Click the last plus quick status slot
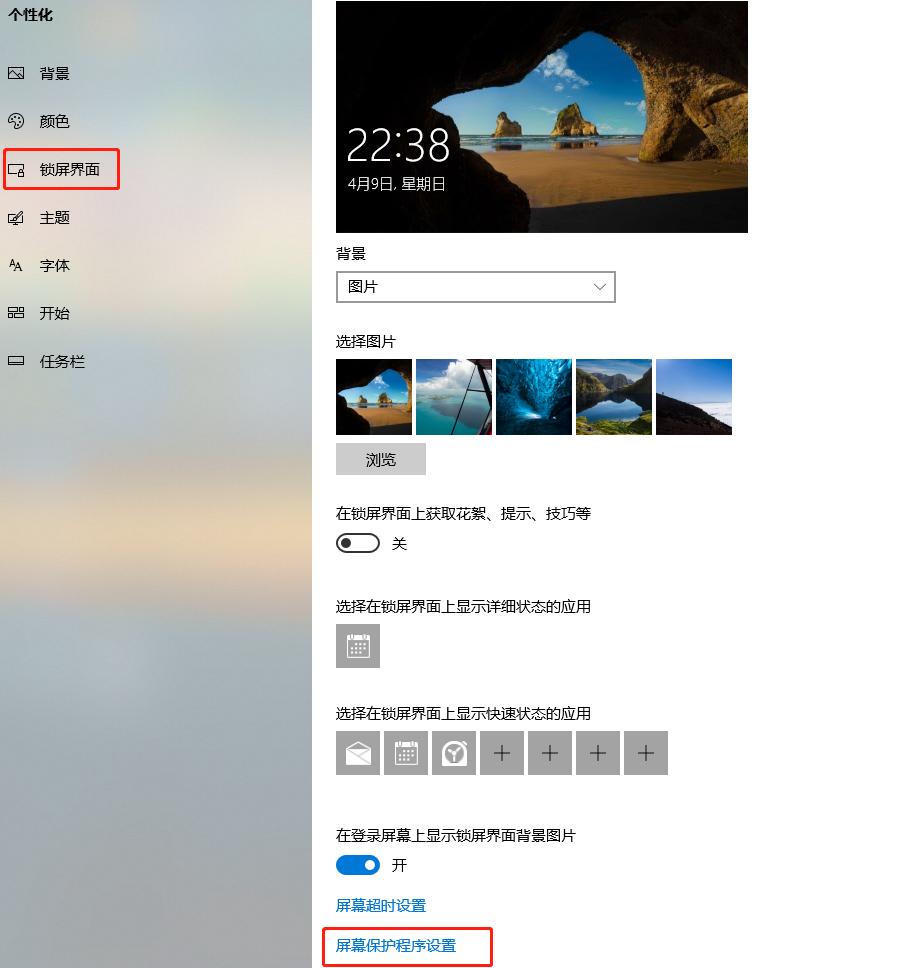 tap(646, 753)
